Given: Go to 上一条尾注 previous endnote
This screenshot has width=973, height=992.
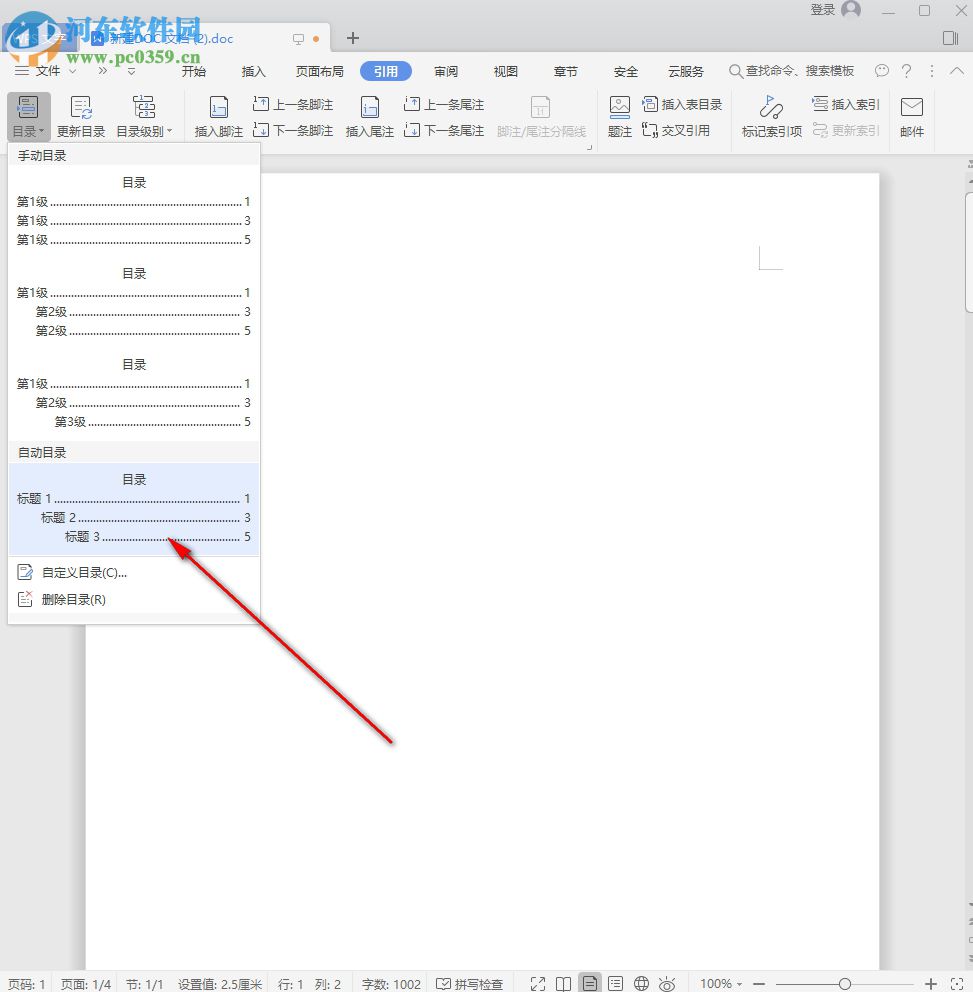Looking at the screenshot, I should 444,104.
